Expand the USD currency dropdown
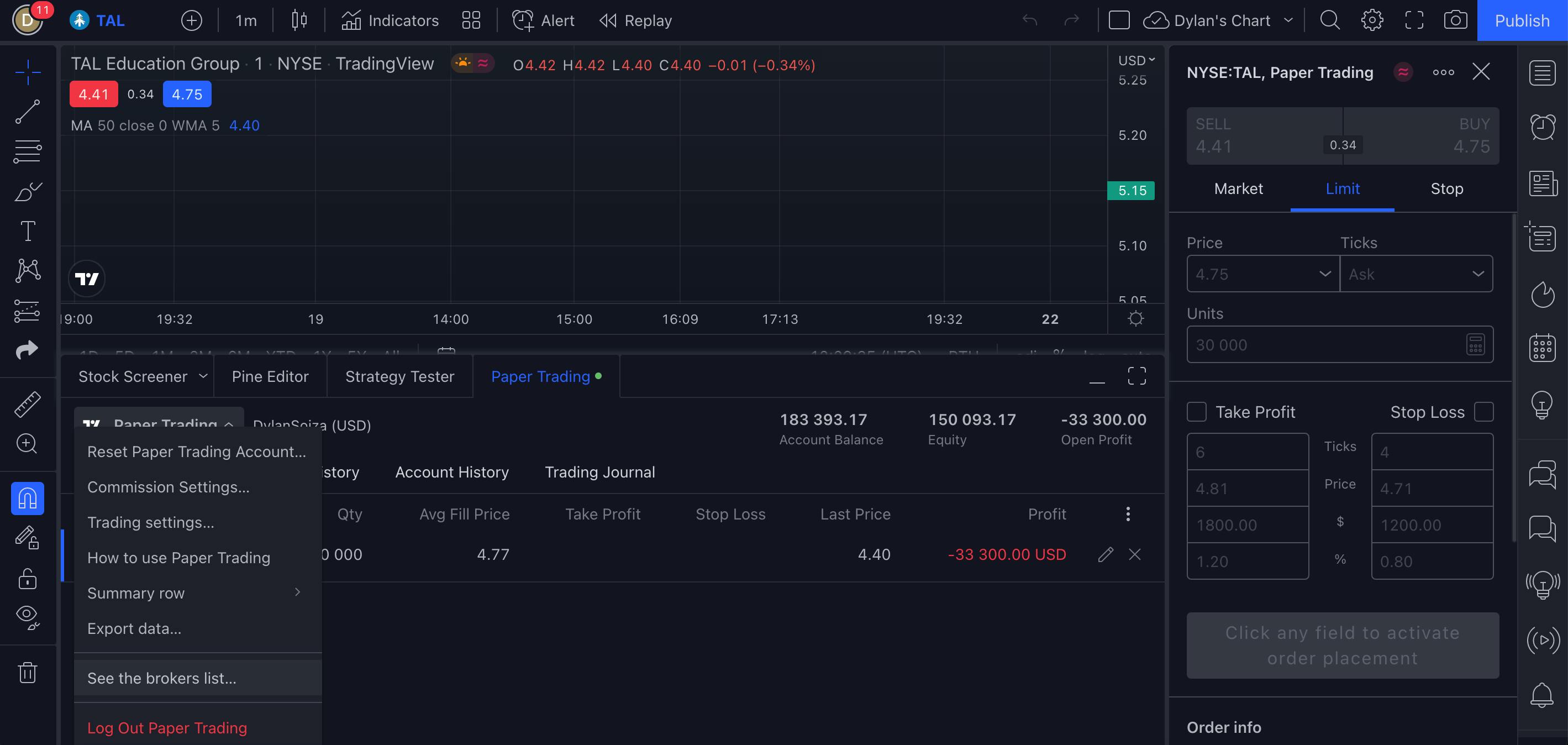 point(1136,60)
